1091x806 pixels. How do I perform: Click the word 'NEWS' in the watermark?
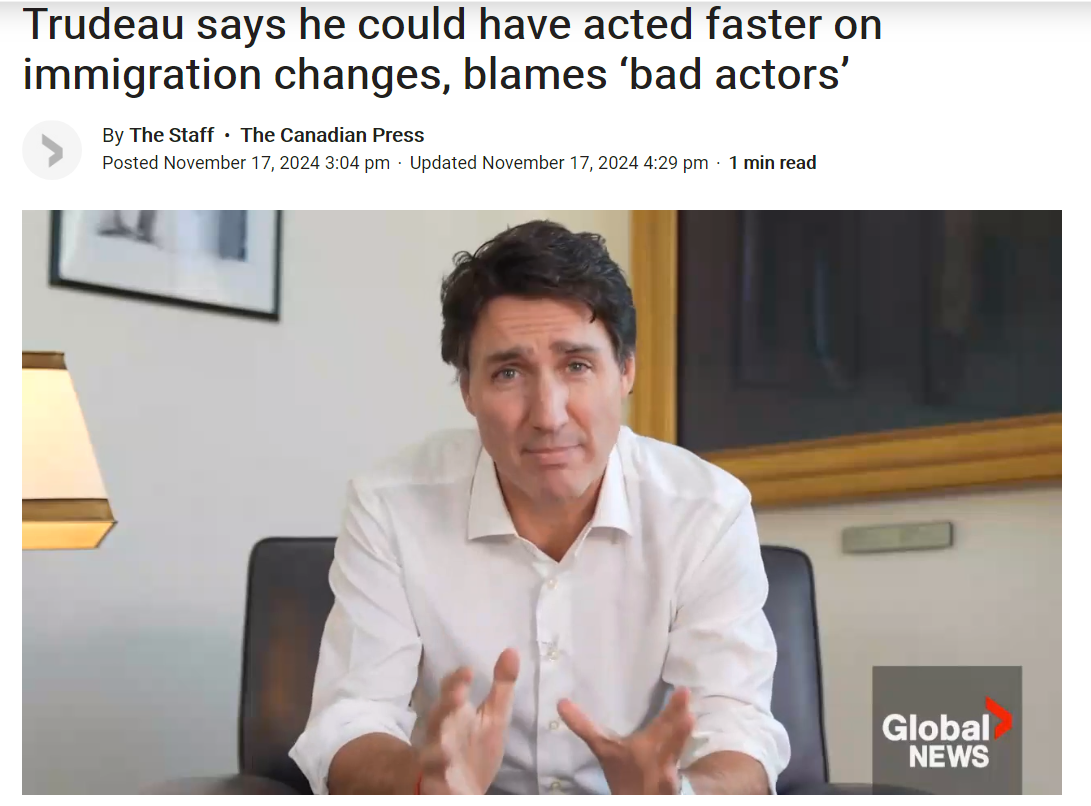(x=948, y=757)
